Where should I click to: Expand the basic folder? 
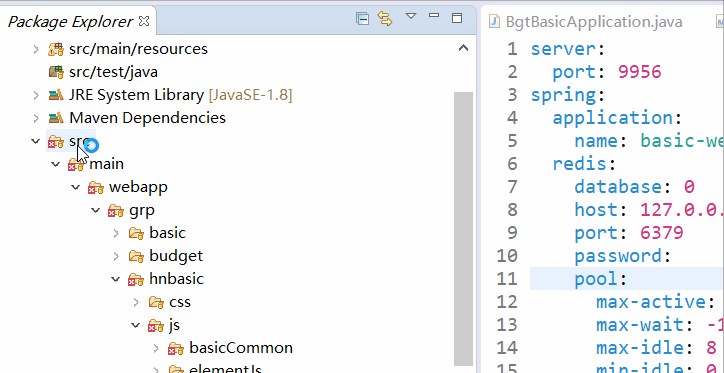(x=116, y=233)
